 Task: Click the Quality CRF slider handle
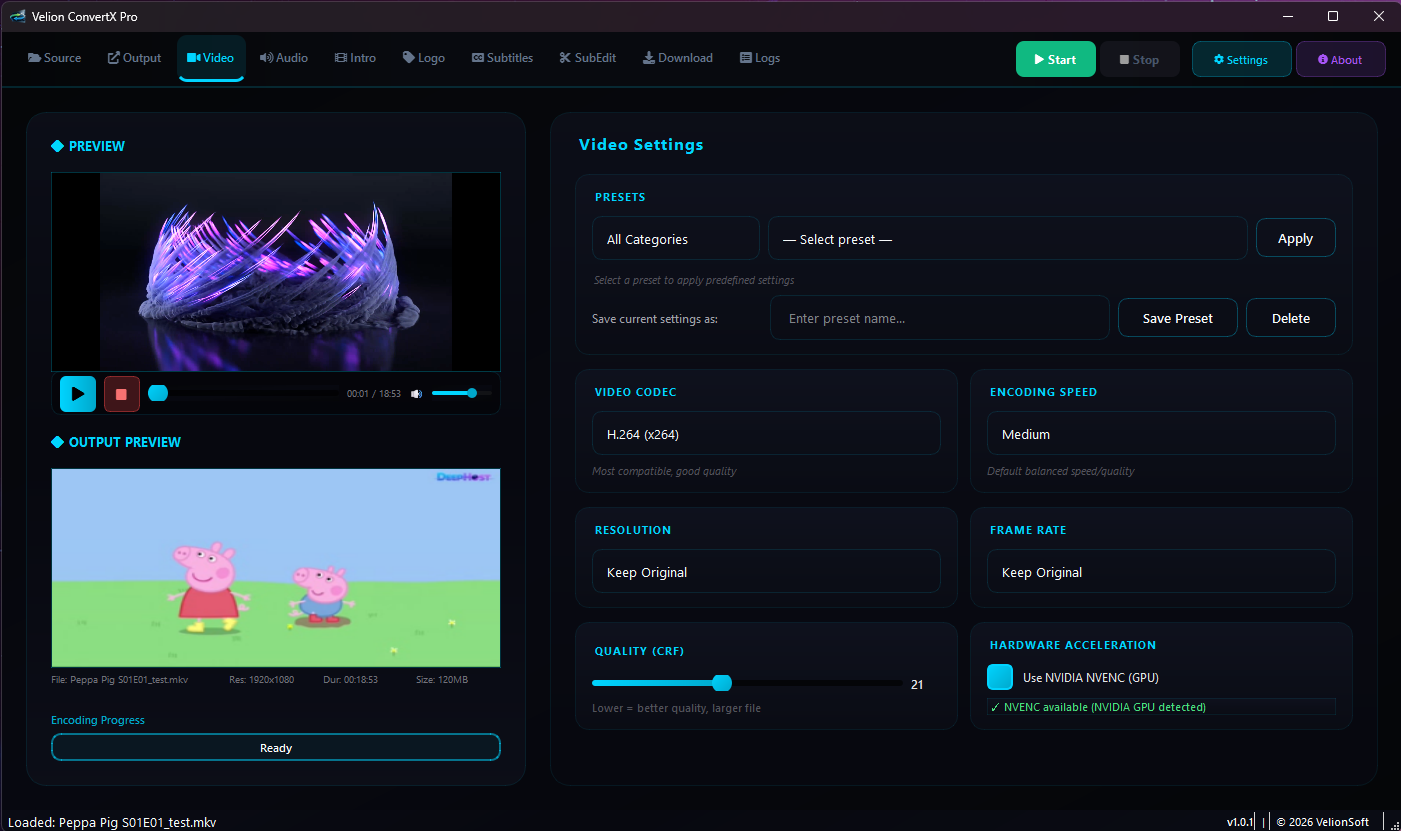(722, 684)
